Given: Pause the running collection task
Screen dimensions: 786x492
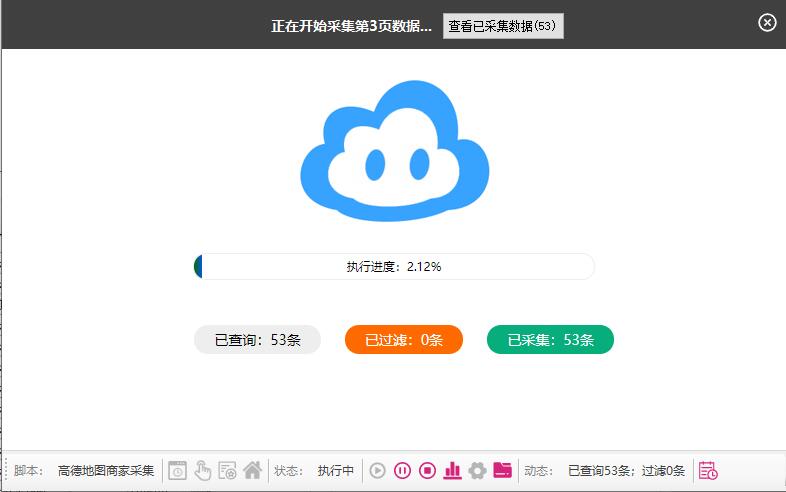Looking at the screenshot, I should [402, 470].
